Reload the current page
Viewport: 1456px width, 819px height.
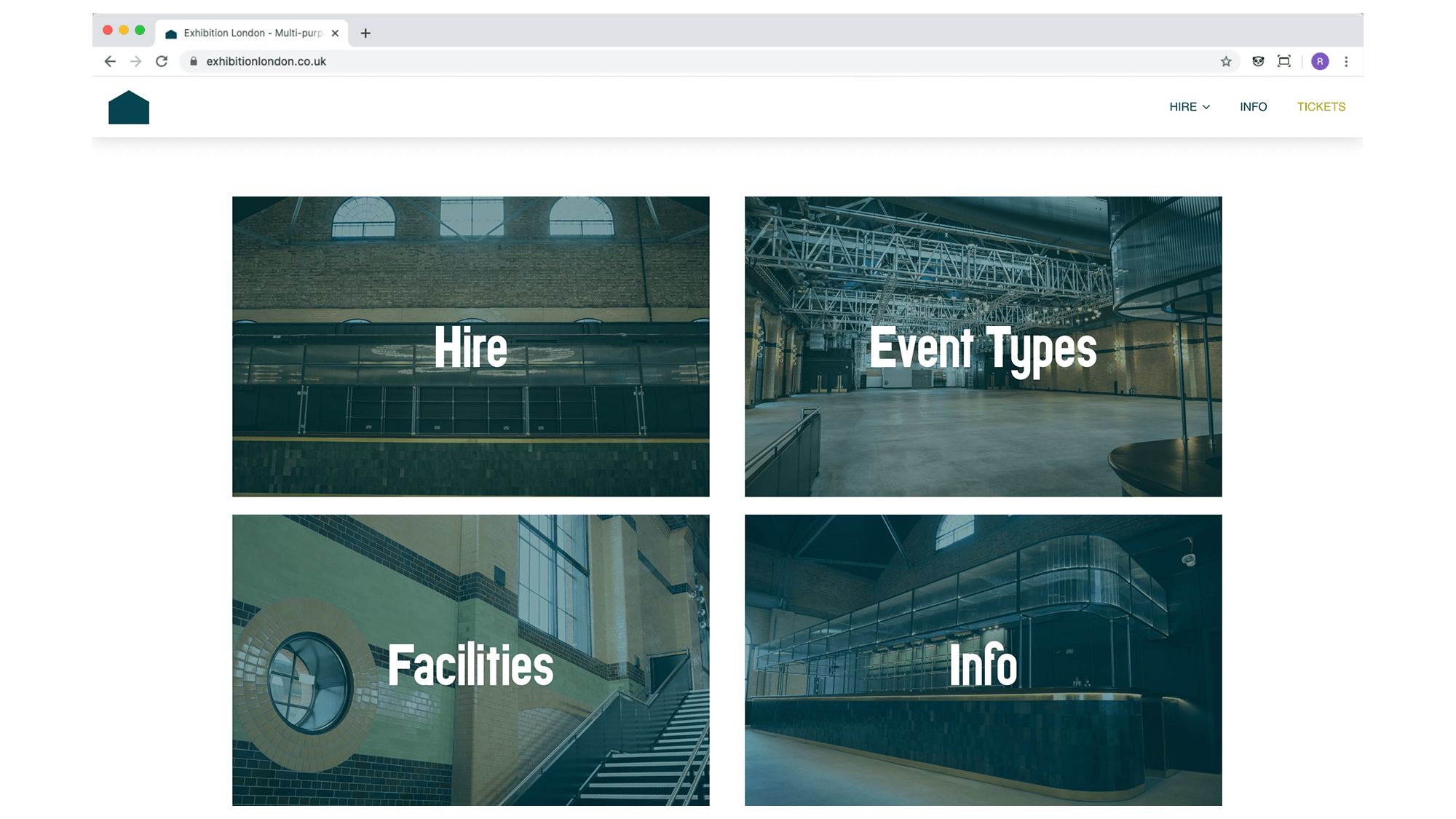(x=162, y=62)
